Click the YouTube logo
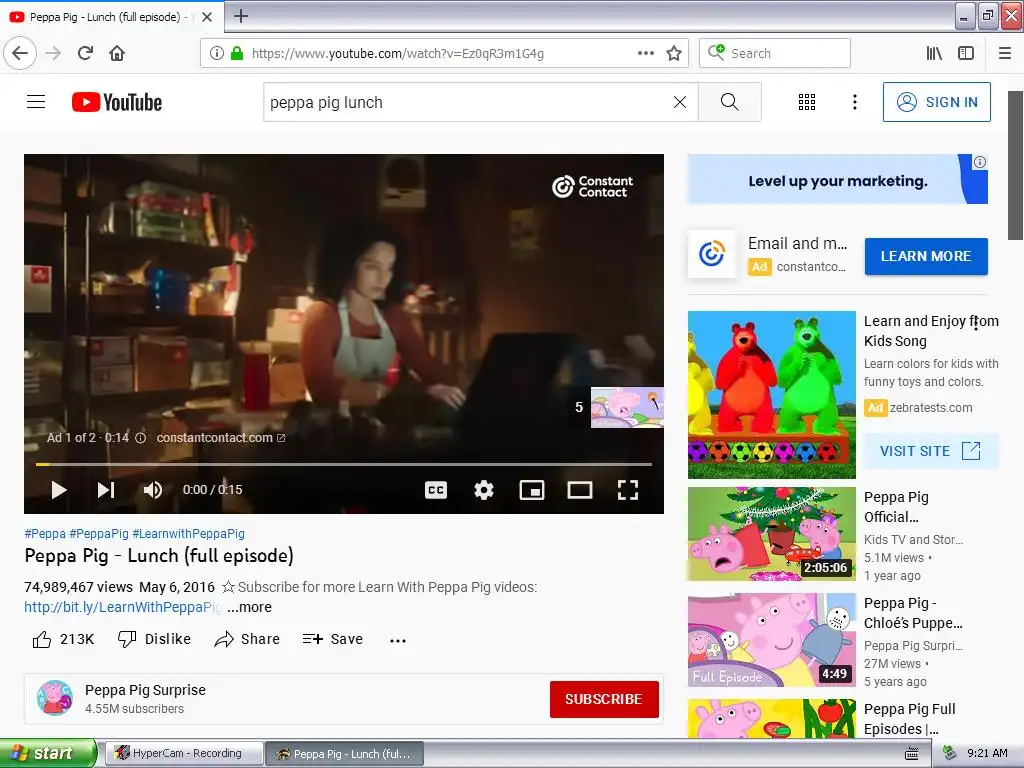The height and width of the screenshot is (768, 1024). (x=117, y=102)
